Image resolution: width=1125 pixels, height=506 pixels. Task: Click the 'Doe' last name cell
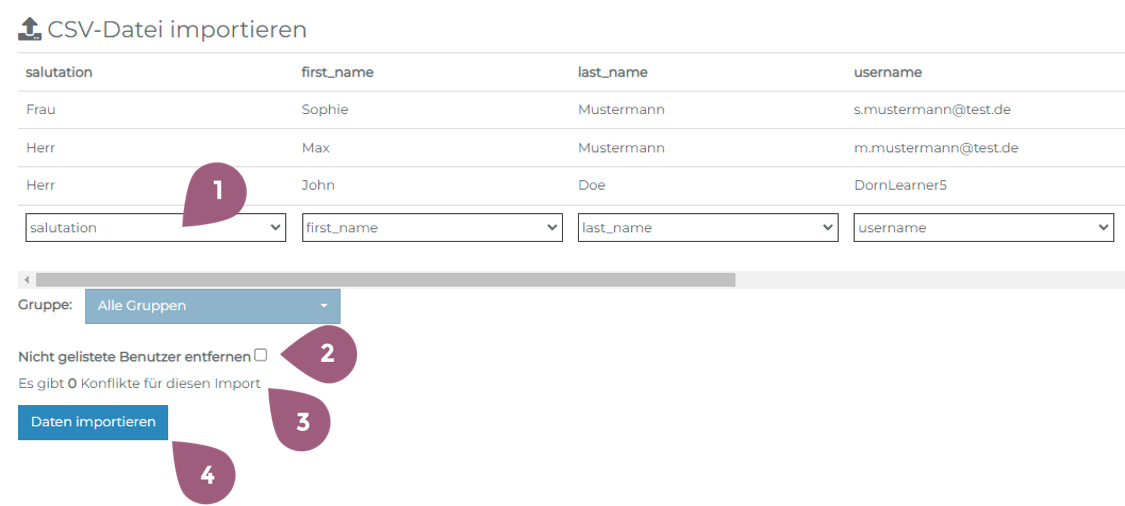pos(591,186)
